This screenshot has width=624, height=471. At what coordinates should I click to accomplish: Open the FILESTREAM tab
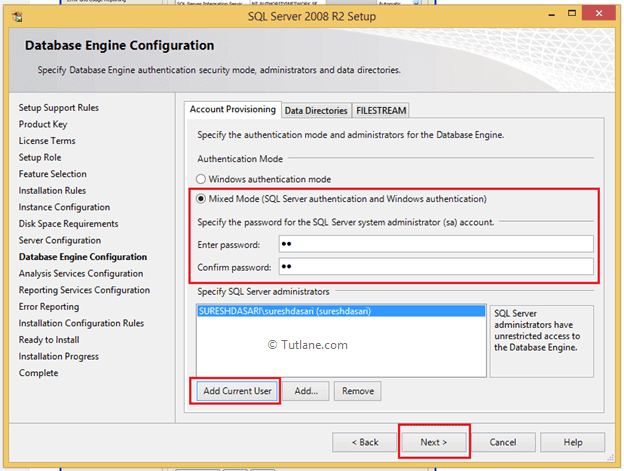coord(381,111)
